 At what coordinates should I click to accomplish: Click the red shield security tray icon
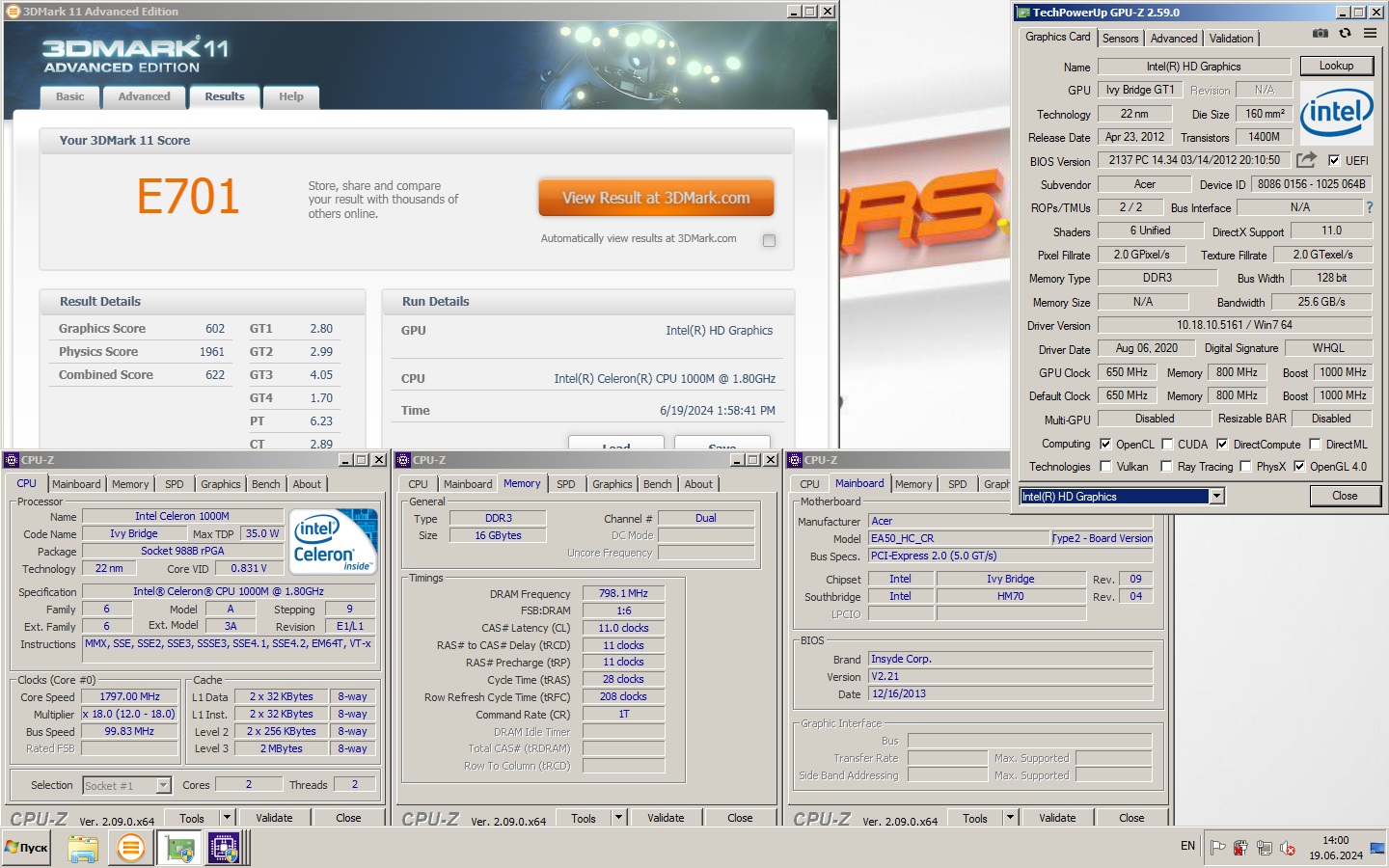1240,848
